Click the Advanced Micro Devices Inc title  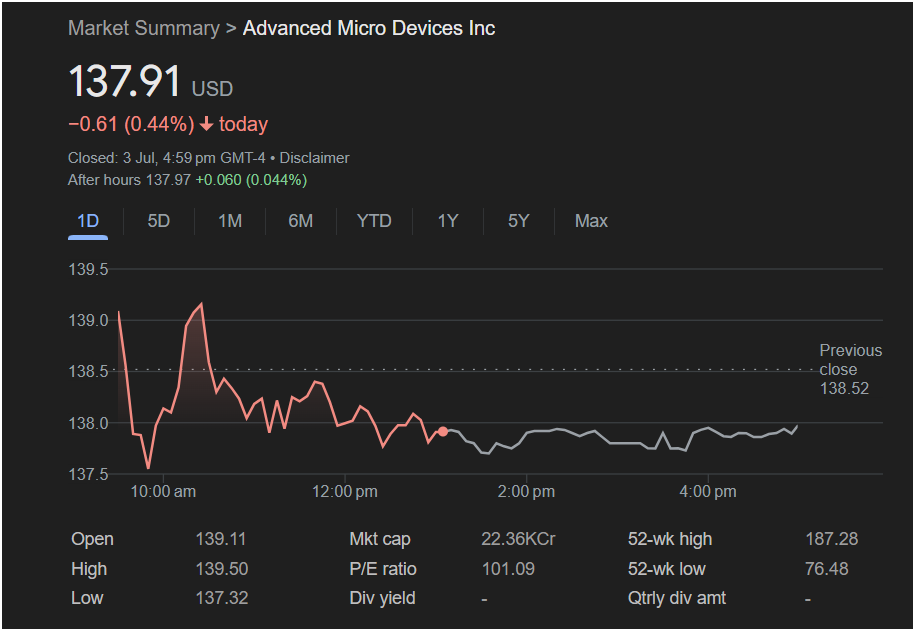click(x=369, y=28)
